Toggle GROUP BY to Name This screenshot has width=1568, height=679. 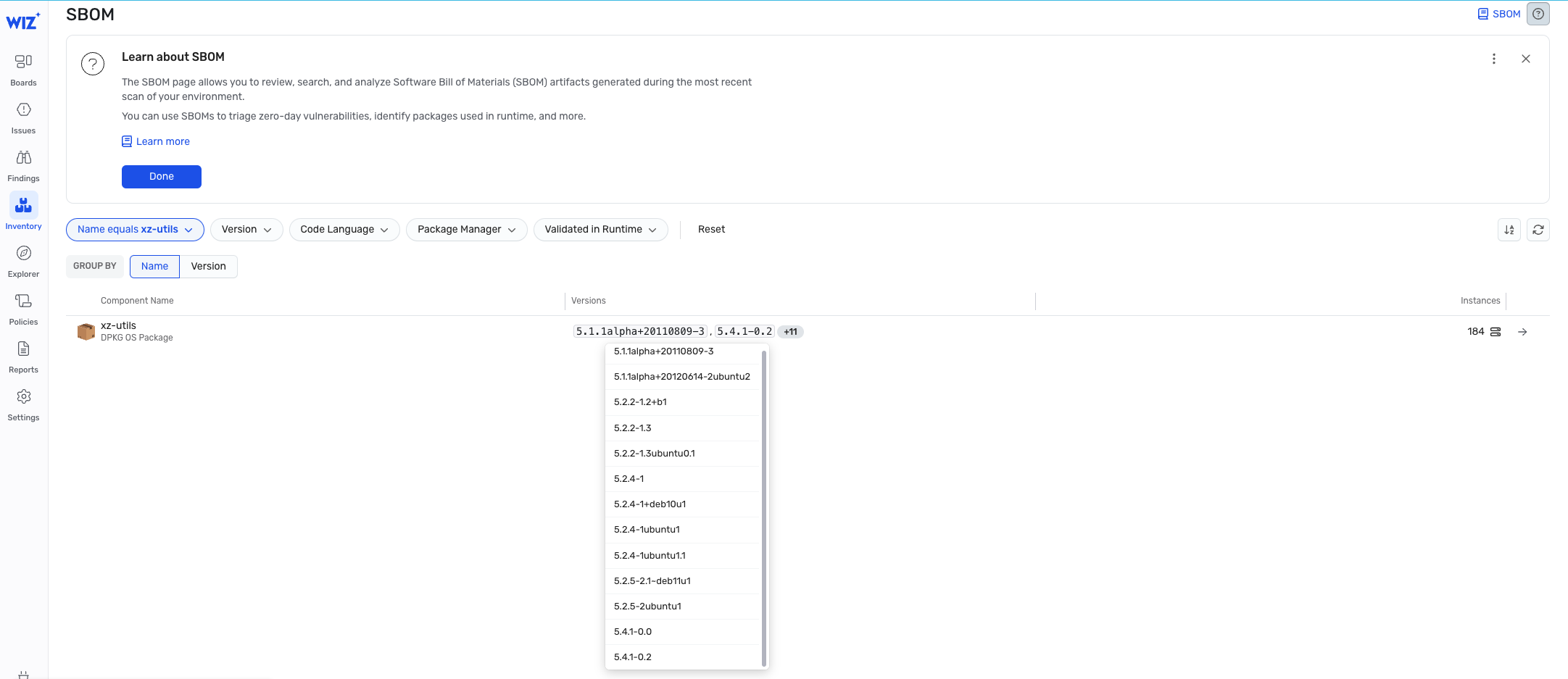point(154,266)
